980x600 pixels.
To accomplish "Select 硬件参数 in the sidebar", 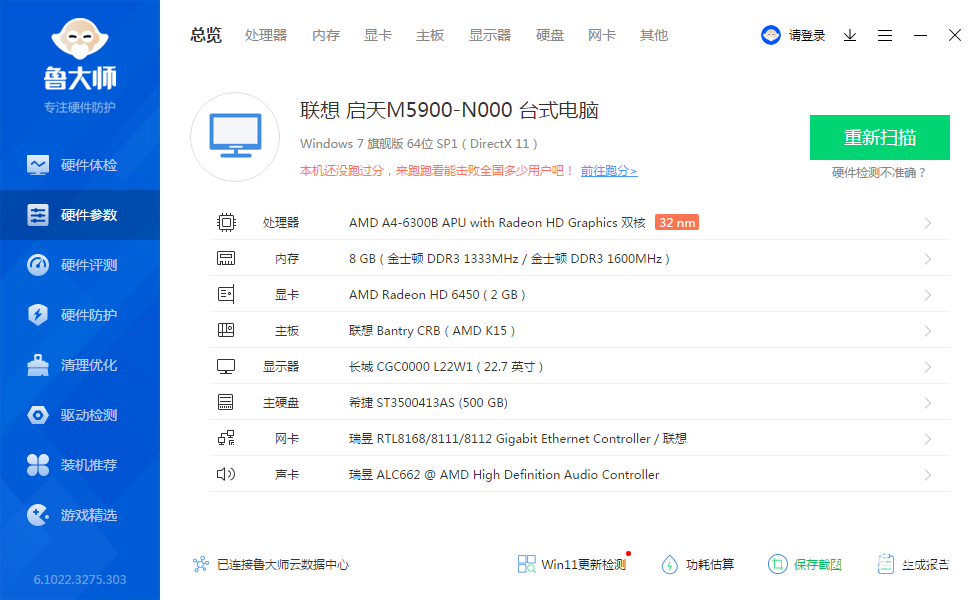I will [80, 215].
